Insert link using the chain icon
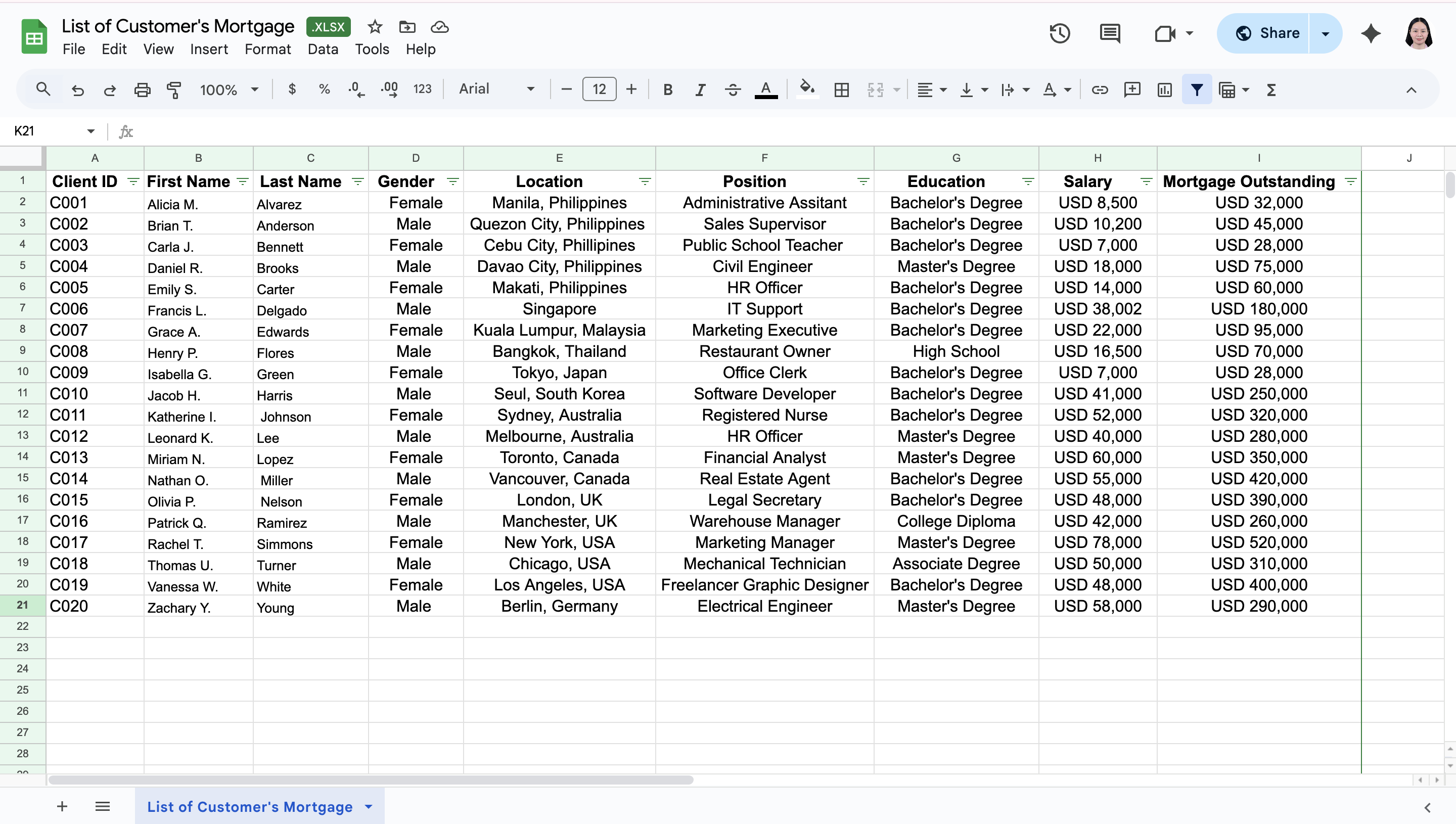This screenshot has width=1456, height=824. click(x=1100, y=89)
